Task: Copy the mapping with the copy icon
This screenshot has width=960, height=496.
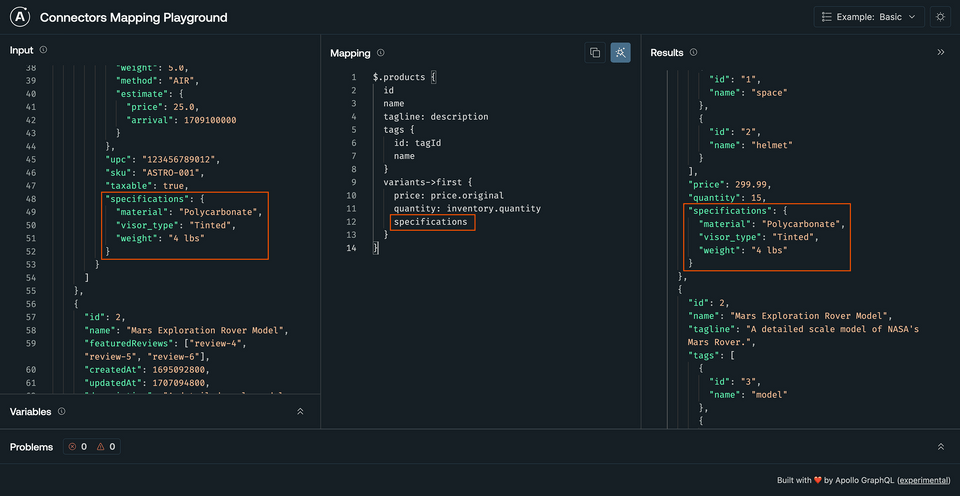Action: 594,53
